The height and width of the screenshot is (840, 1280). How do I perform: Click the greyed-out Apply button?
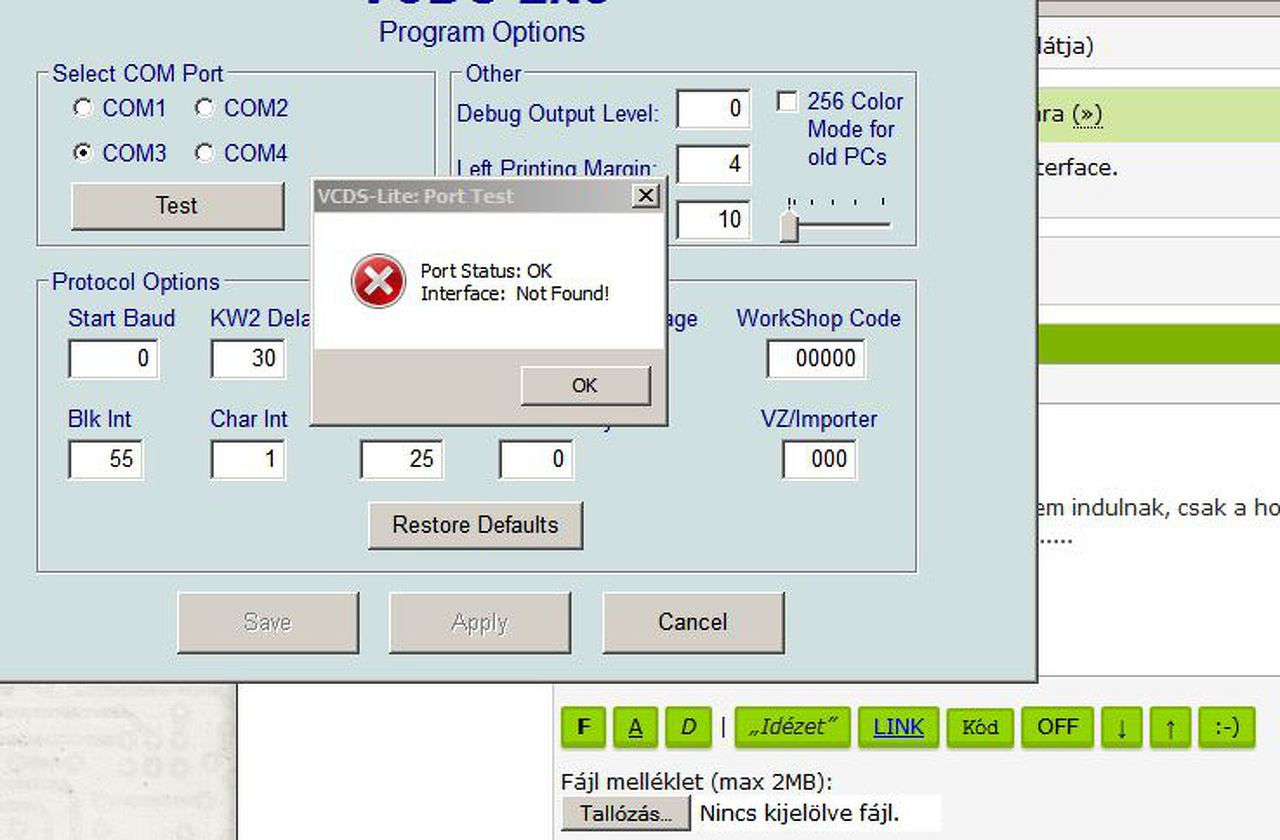click(x=480, y=622)
